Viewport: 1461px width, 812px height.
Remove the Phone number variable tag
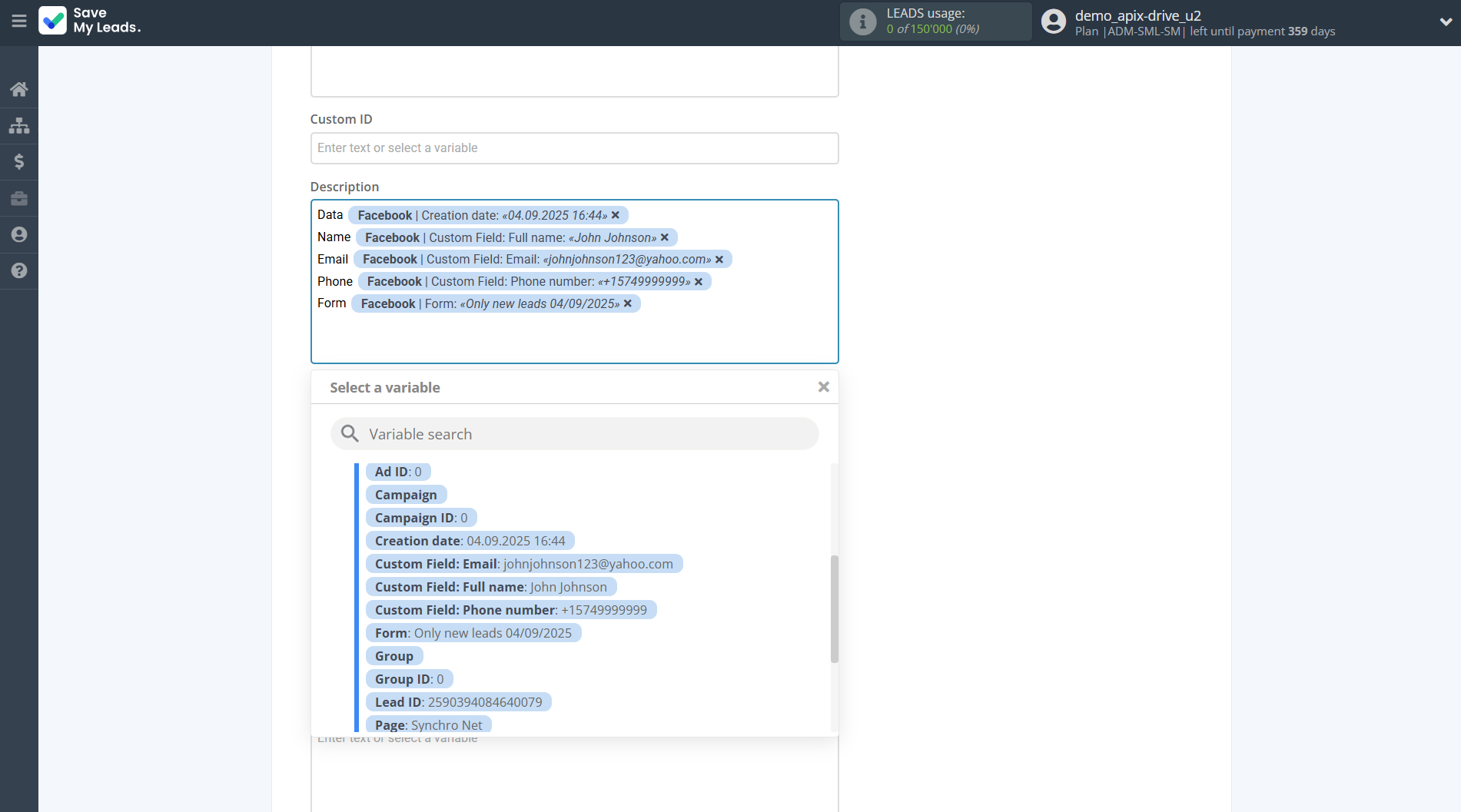(699, 282)
